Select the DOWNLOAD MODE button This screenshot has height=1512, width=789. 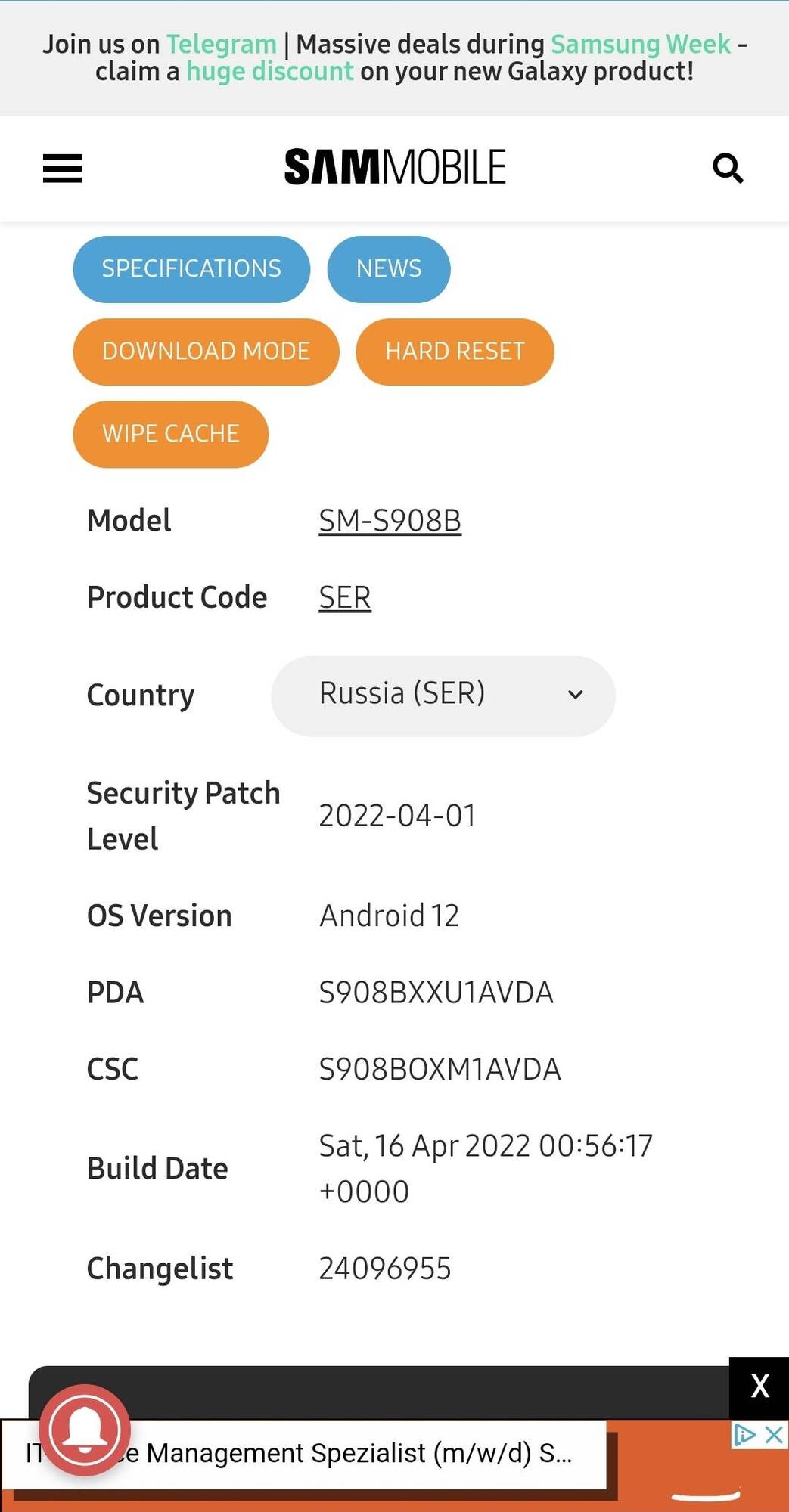[206, 352]
